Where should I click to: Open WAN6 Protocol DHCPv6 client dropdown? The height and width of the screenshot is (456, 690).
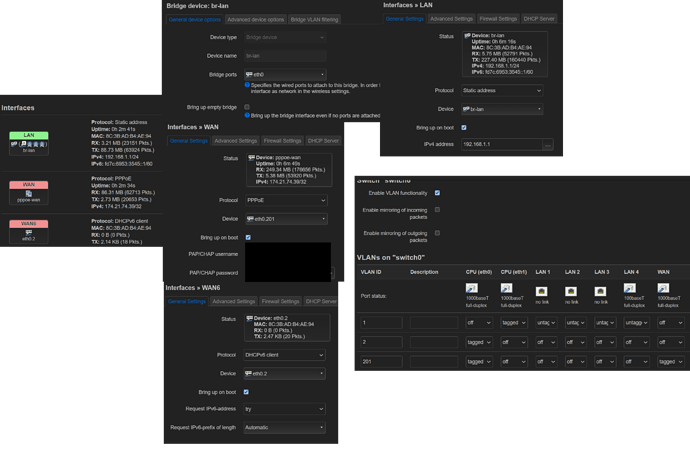[x=285, y=355]
